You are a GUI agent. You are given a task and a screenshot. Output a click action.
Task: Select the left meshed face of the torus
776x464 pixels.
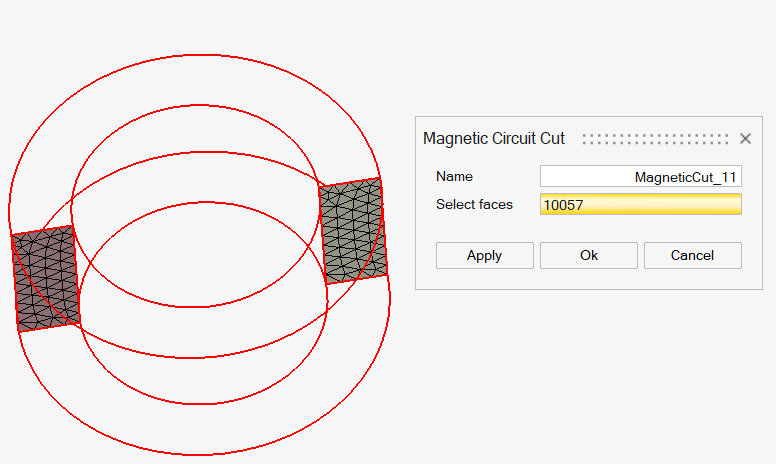(x=46, y=279)
